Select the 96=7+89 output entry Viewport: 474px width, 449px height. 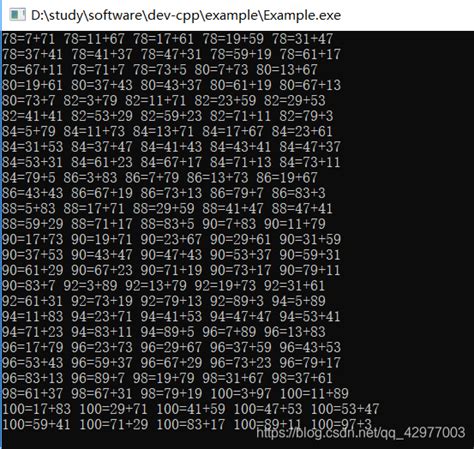[x=229, y=332]
